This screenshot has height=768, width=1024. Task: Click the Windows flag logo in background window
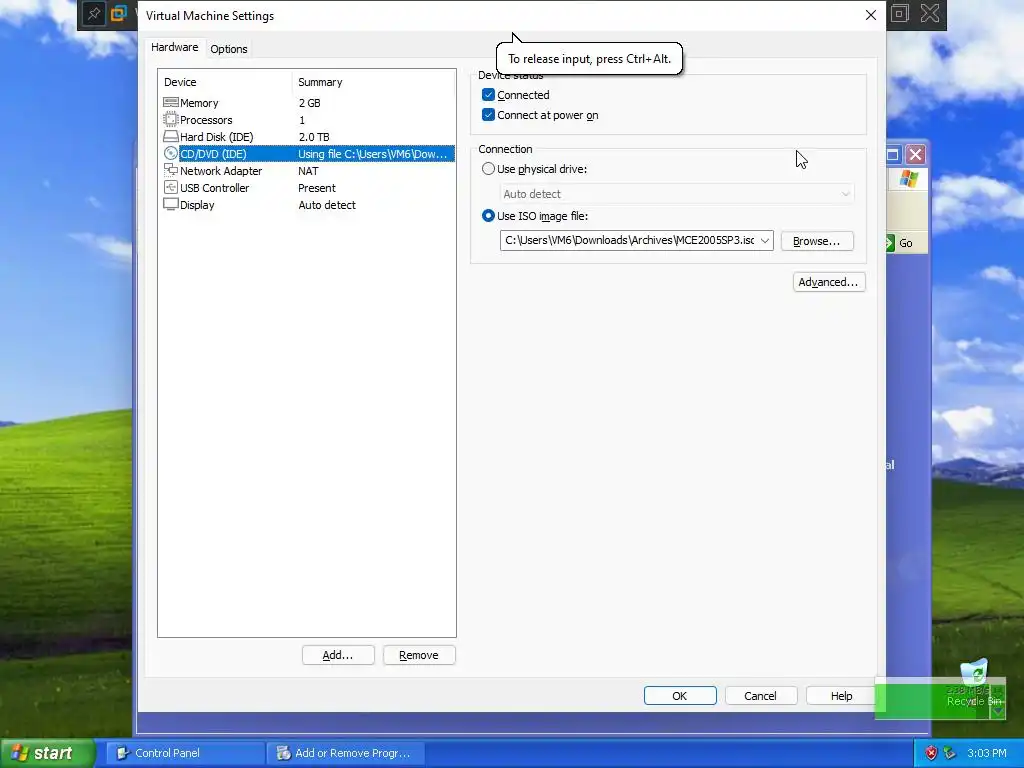click(x=908, y=178)
